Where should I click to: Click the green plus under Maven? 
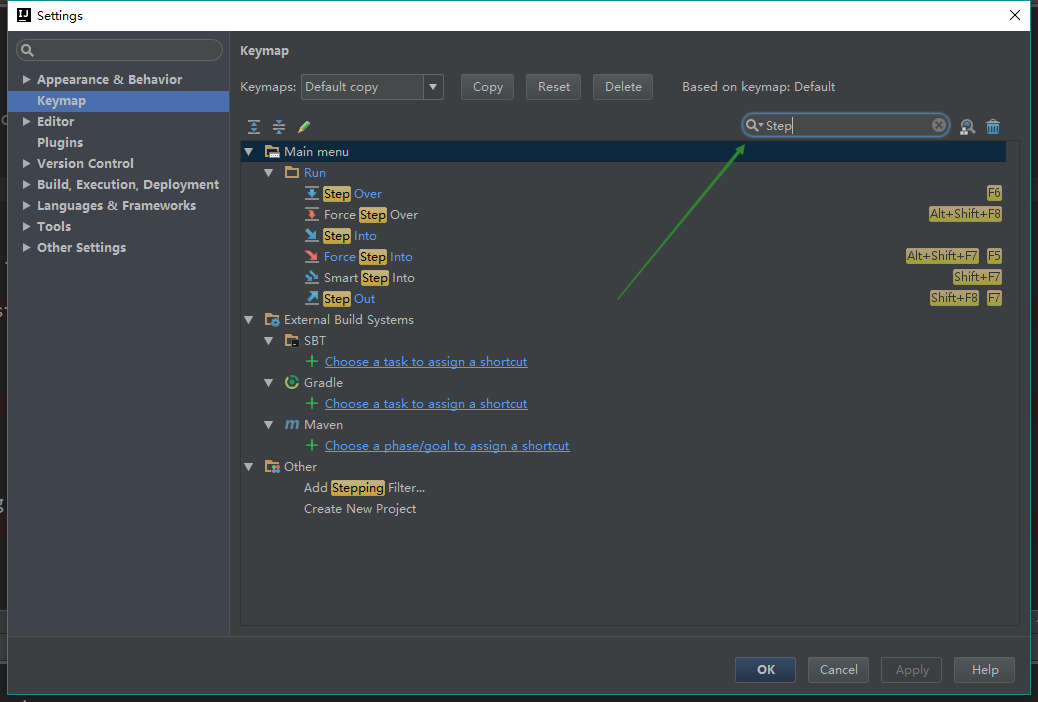(312, 446)
